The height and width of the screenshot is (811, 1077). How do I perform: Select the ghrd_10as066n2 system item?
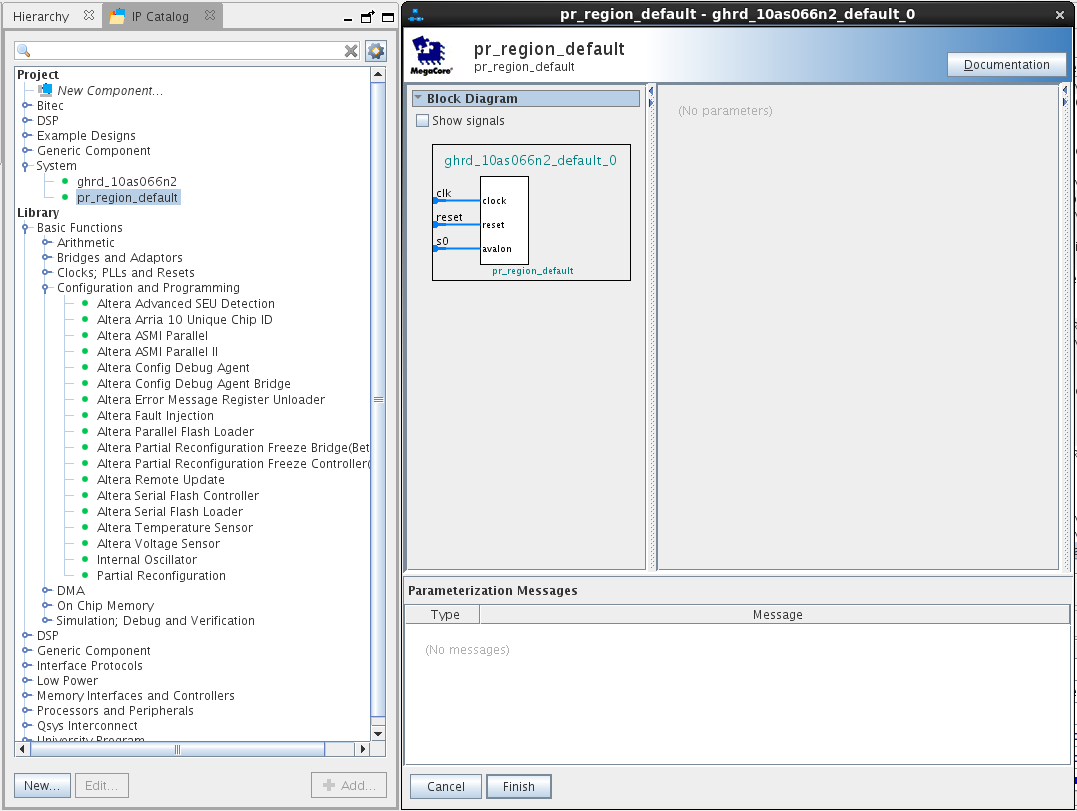click(x=127, y=181)
